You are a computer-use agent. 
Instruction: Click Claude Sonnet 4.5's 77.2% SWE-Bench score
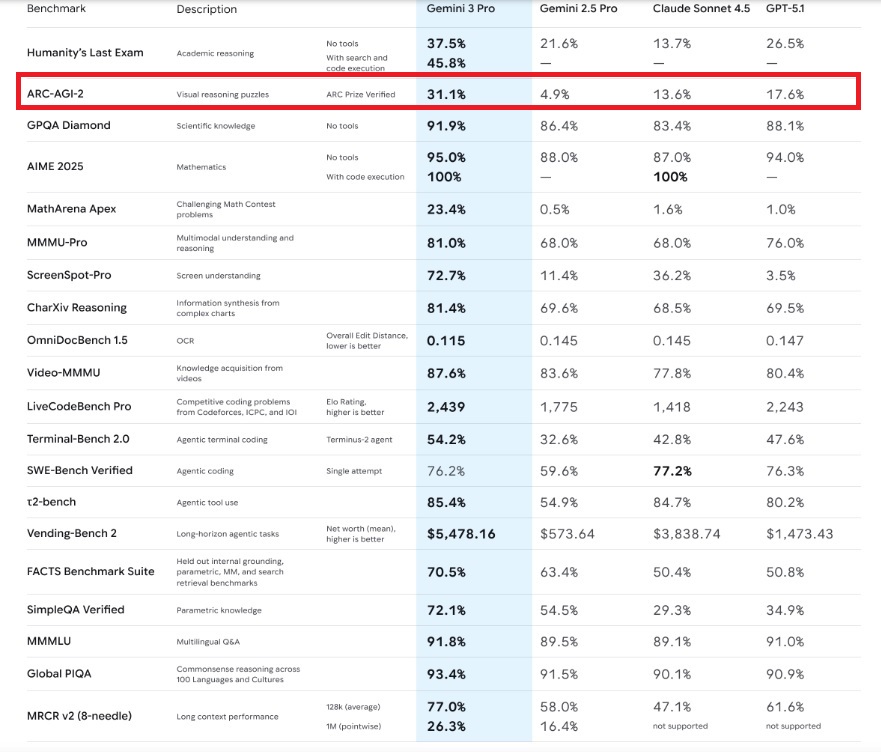[672, 470]
